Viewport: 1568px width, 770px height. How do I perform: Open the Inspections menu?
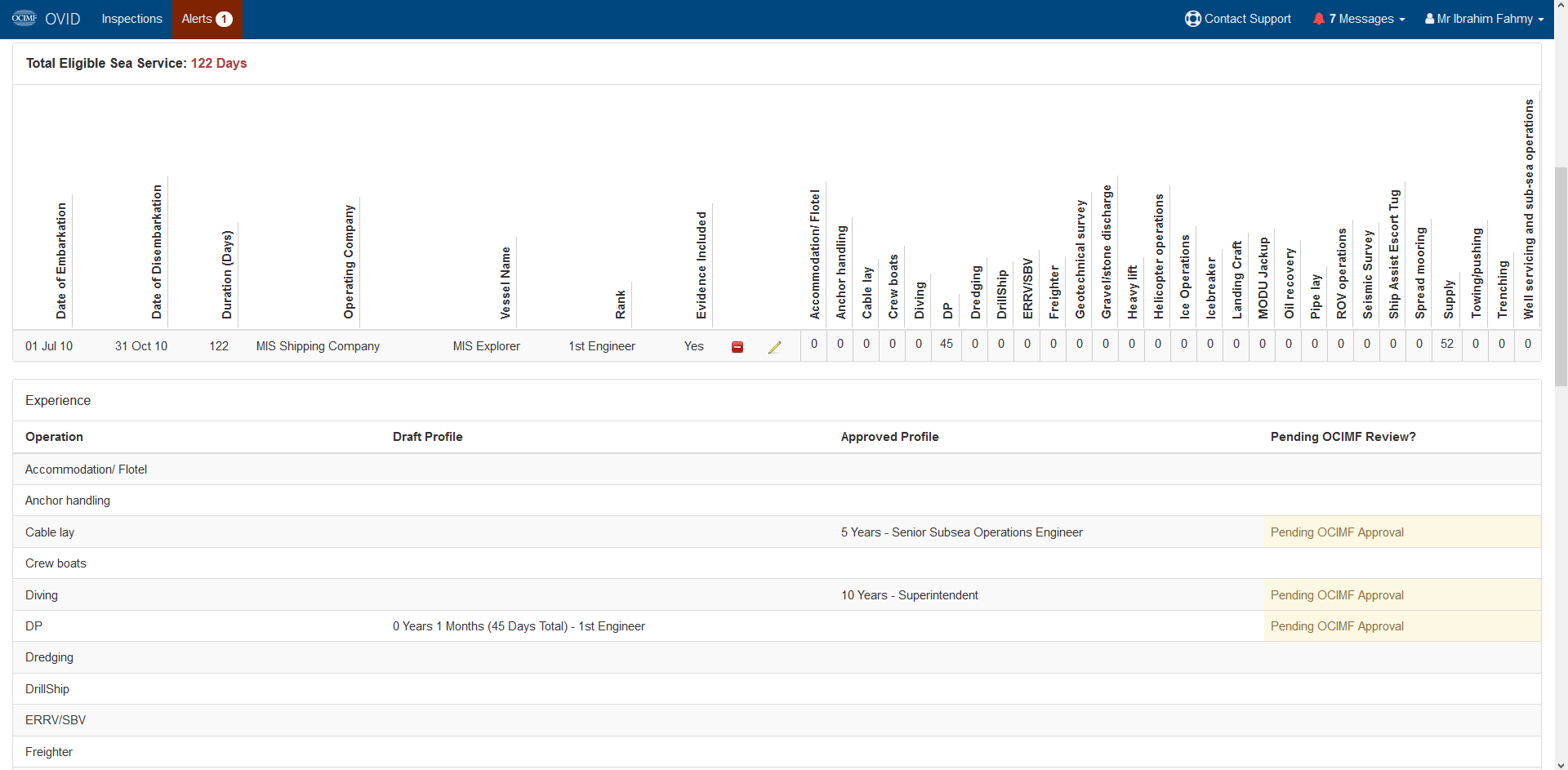[x=131, y=19]
